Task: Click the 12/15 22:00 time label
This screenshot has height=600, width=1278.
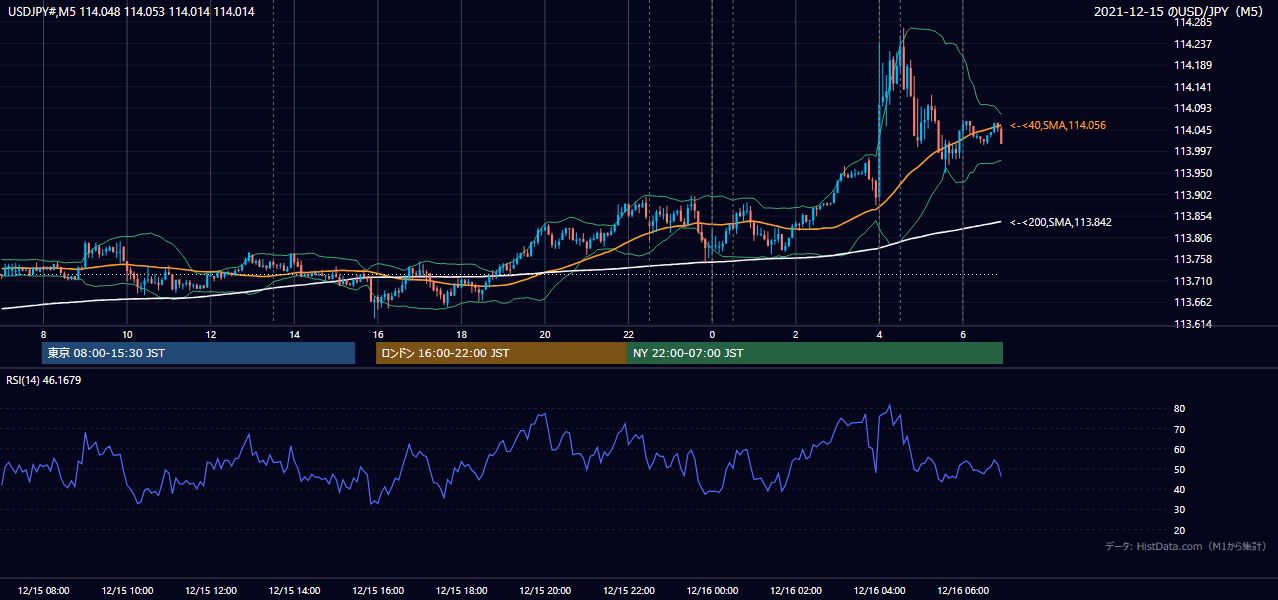Action: tap(628, 591)
